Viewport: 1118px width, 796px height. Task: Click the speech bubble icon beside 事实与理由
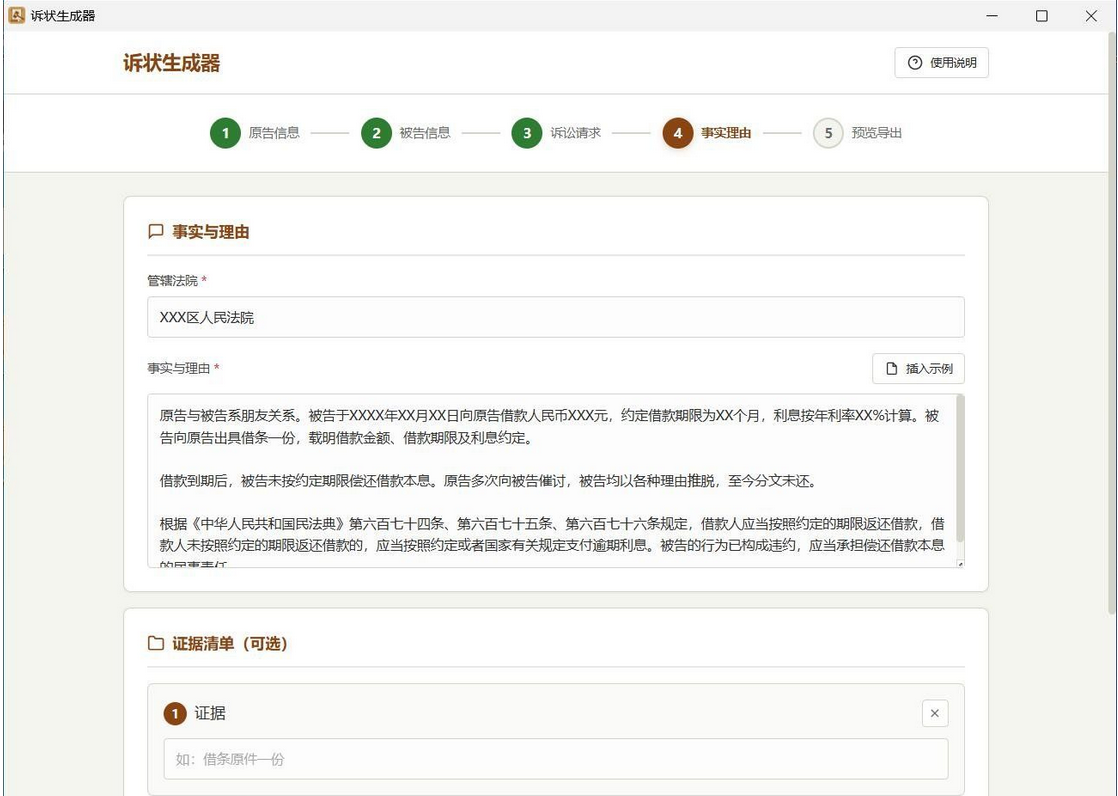(x=155, y=231)
